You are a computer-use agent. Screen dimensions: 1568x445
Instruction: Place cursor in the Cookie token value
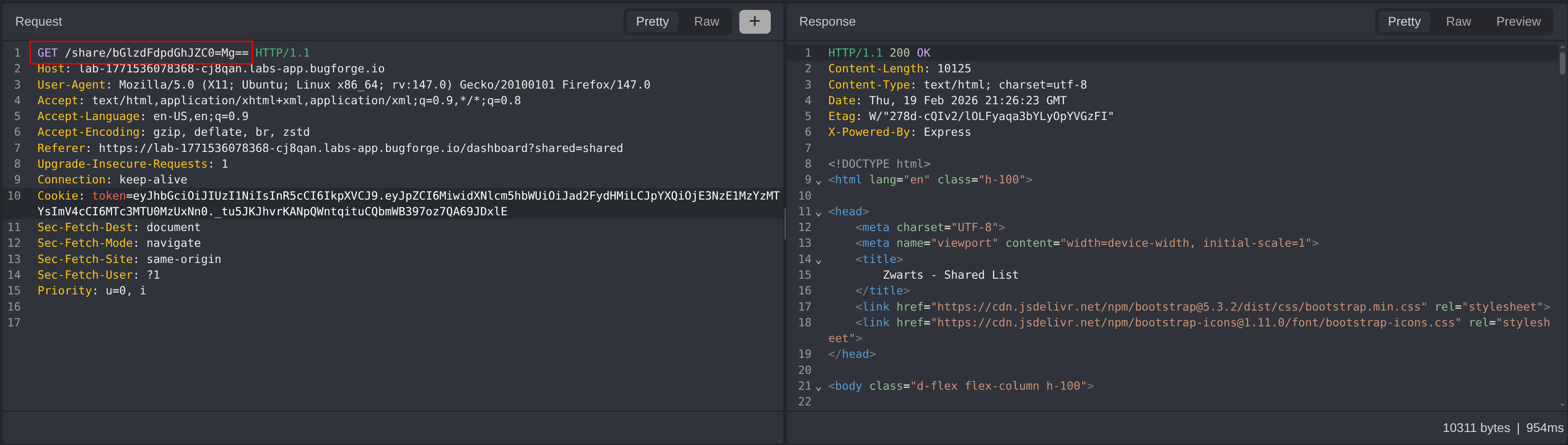point(426,196)
